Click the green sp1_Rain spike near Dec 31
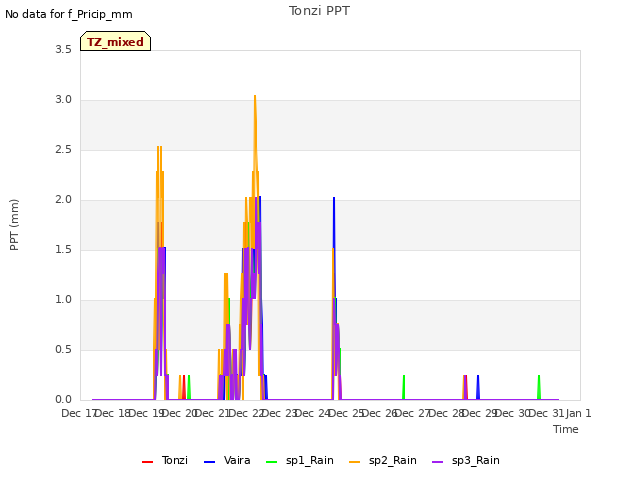640x480 pixels. pos(539,387)
